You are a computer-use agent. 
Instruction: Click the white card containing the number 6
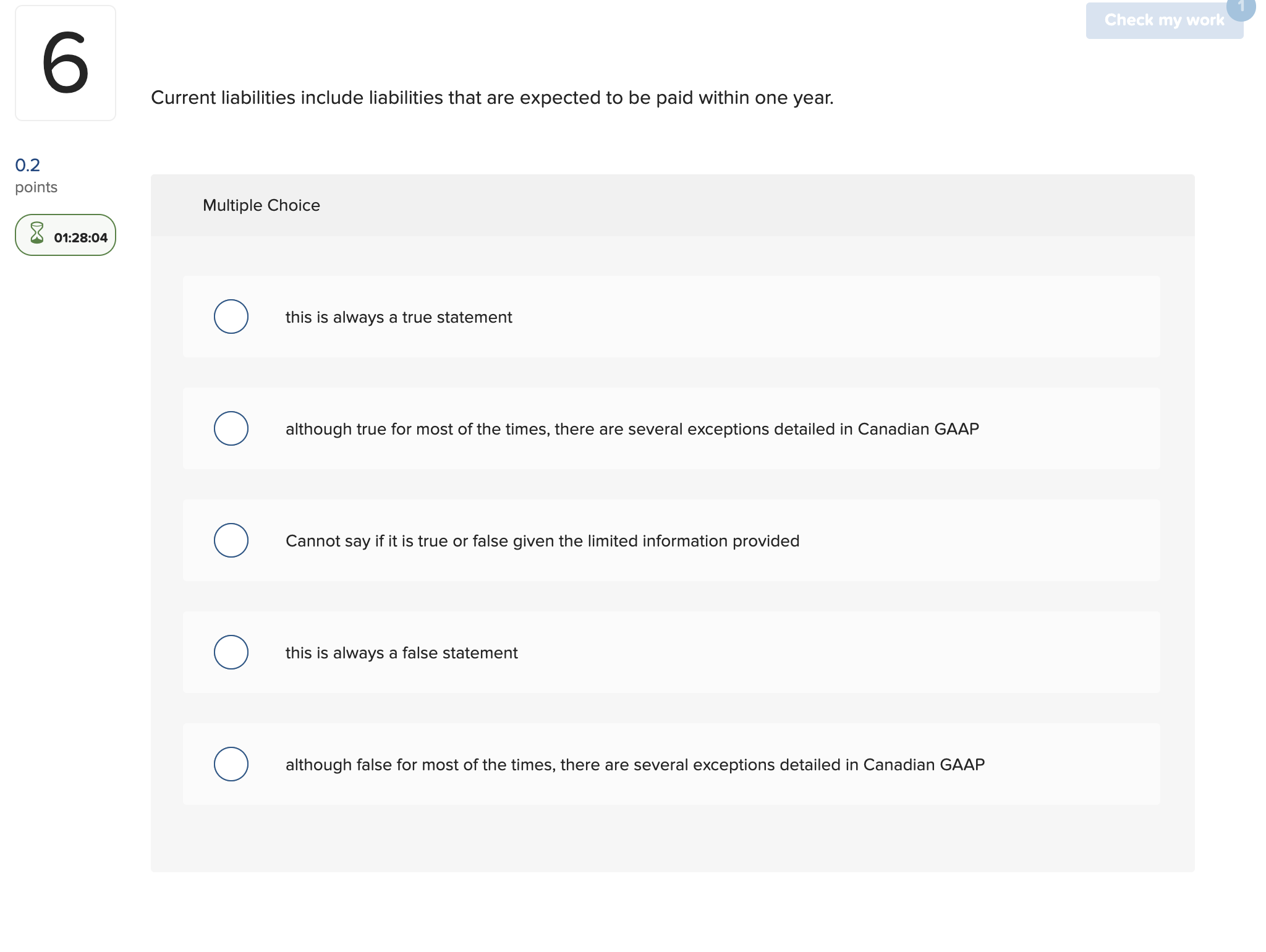pos(65,62)
